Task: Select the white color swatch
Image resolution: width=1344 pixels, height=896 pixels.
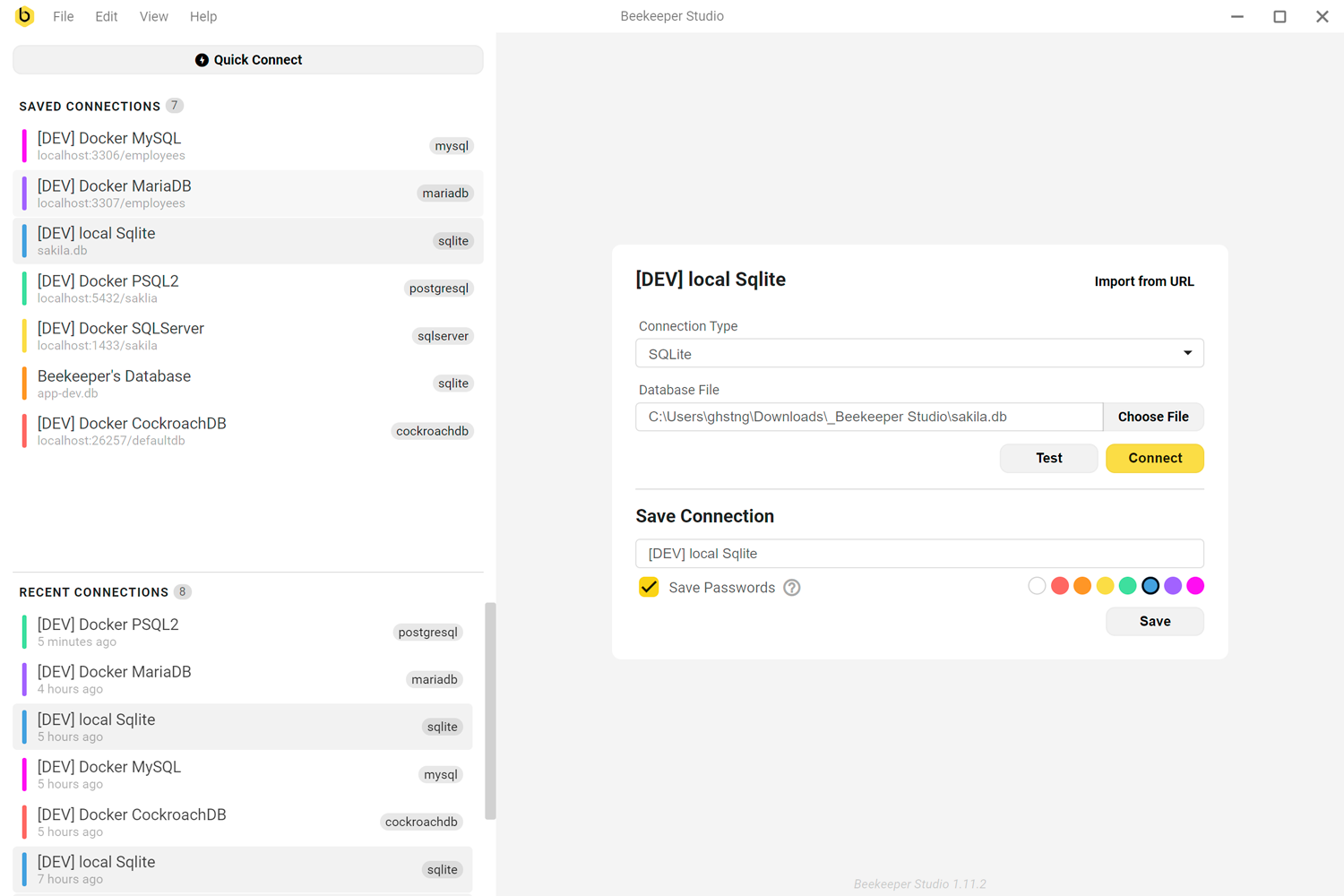Action: pos(1037,586)
